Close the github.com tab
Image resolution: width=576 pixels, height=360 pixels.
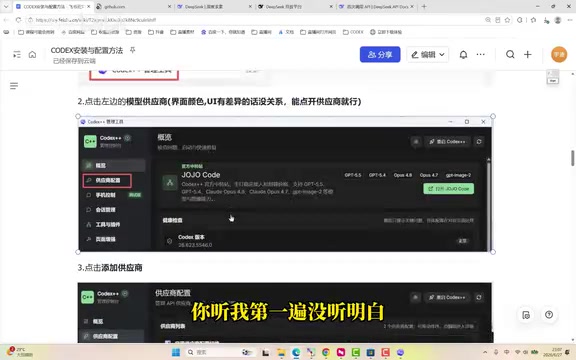pos(169,7)
